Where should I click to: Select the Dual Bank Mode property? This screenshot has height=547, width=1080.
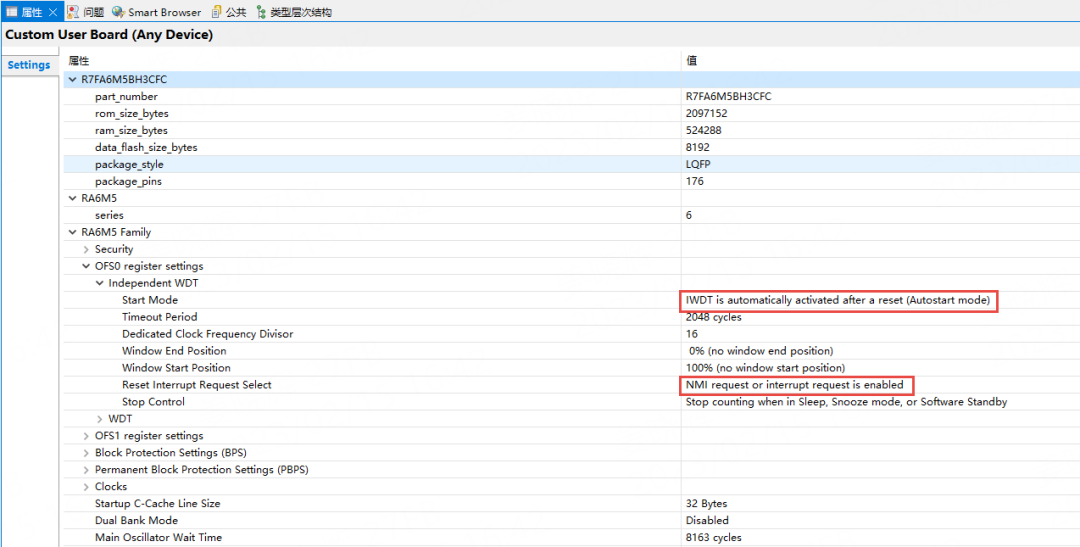pyautogui.click(x=136, y=520)
